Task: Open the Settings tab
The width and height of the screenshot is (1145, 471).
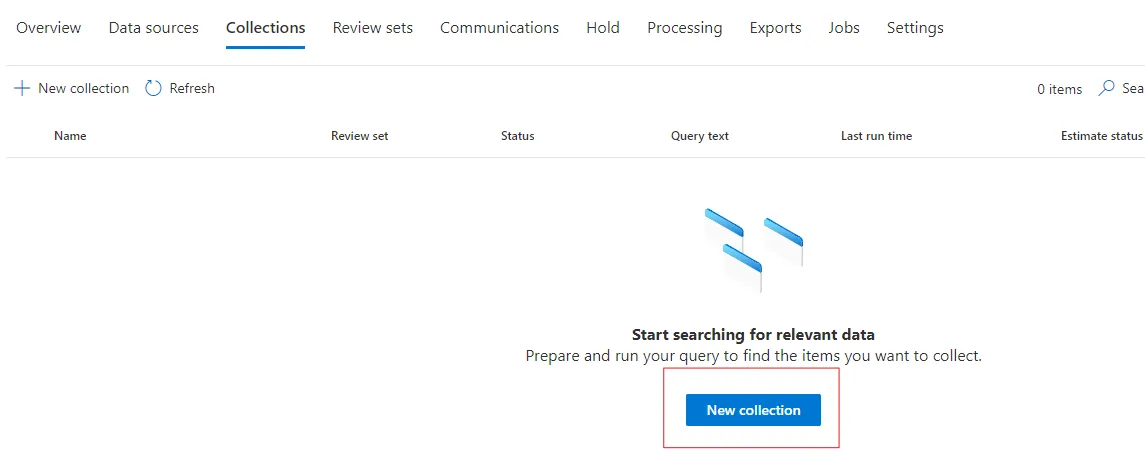Action: pyautogui.click(x=914, y=28)
